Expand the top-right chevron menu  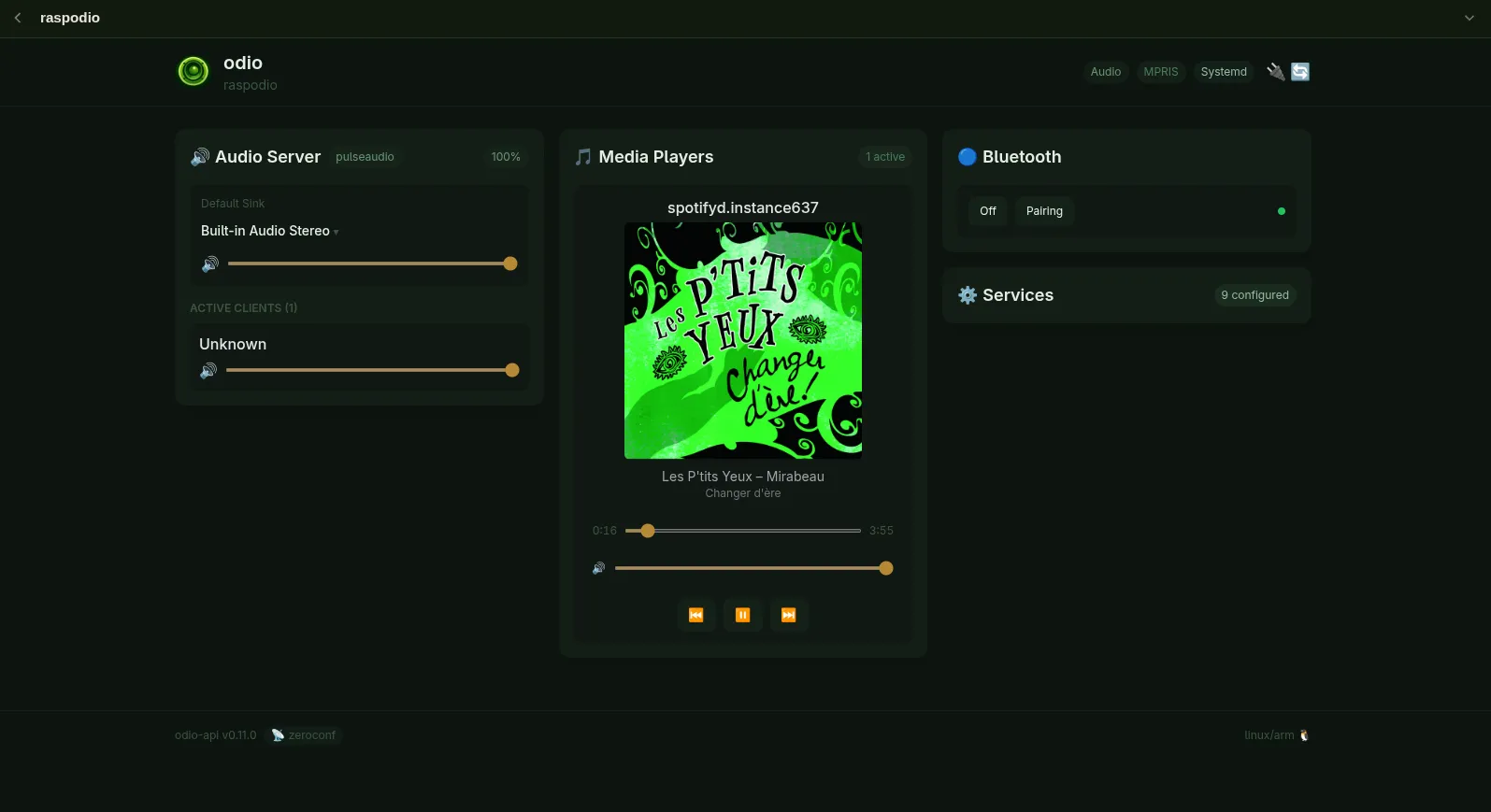[x=1469, y=18]
